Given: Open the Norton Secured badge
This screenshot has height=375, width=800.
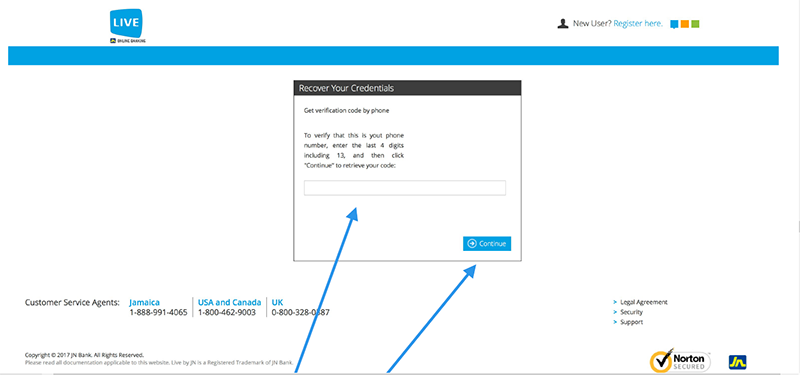Looking at the screenshot, I should pos(680,361).
